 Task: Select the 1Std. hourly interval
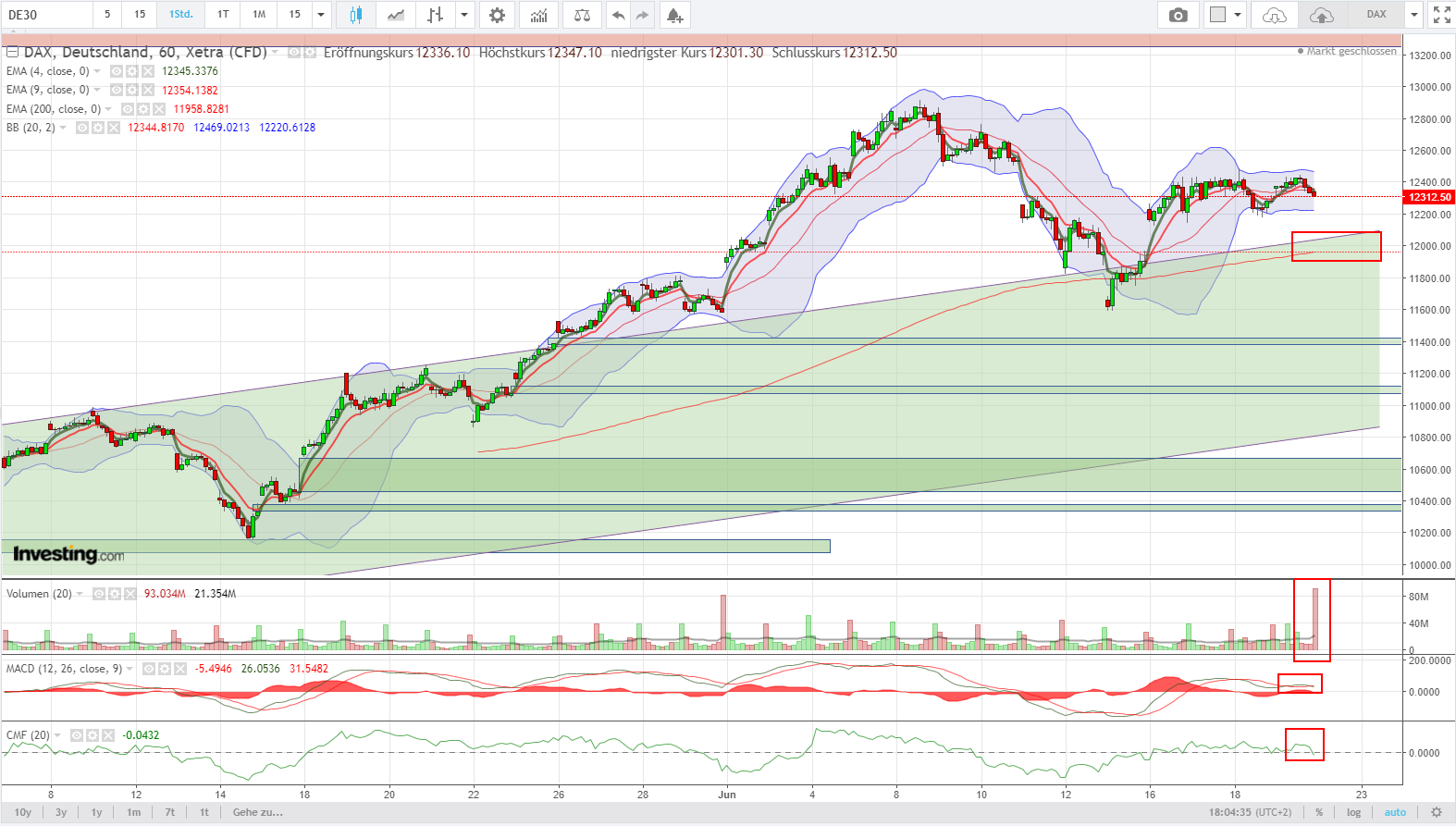(181, 15)
